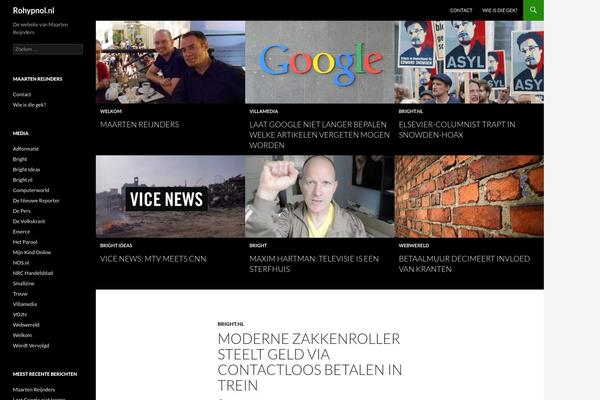Open the Contact menu item
600x400 pixels.
click(x=461, y=10)
